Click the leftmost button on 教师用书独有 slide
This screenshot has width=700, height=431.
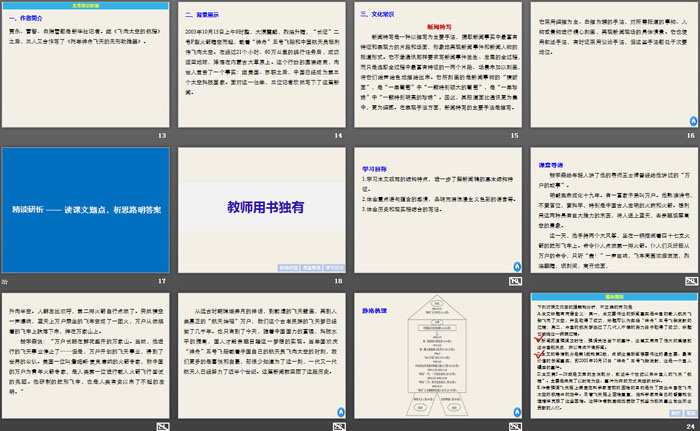287,268
